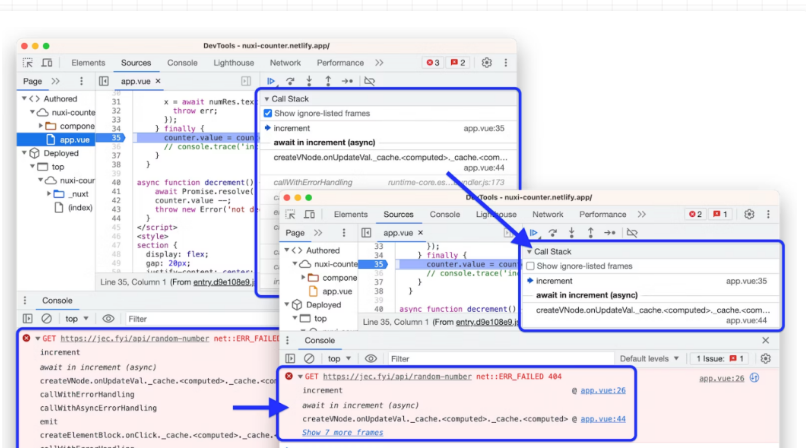Step over next function call in back window
Viewport: 806px width, 448px height.
click(290, 81)
